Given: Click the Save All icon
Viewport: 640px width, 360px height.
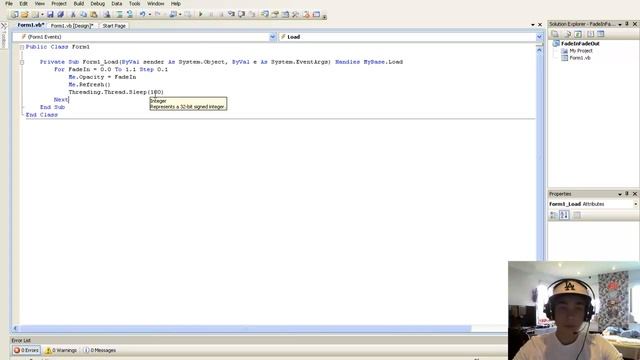Looking at the screenshot, I should pos(61,15).
